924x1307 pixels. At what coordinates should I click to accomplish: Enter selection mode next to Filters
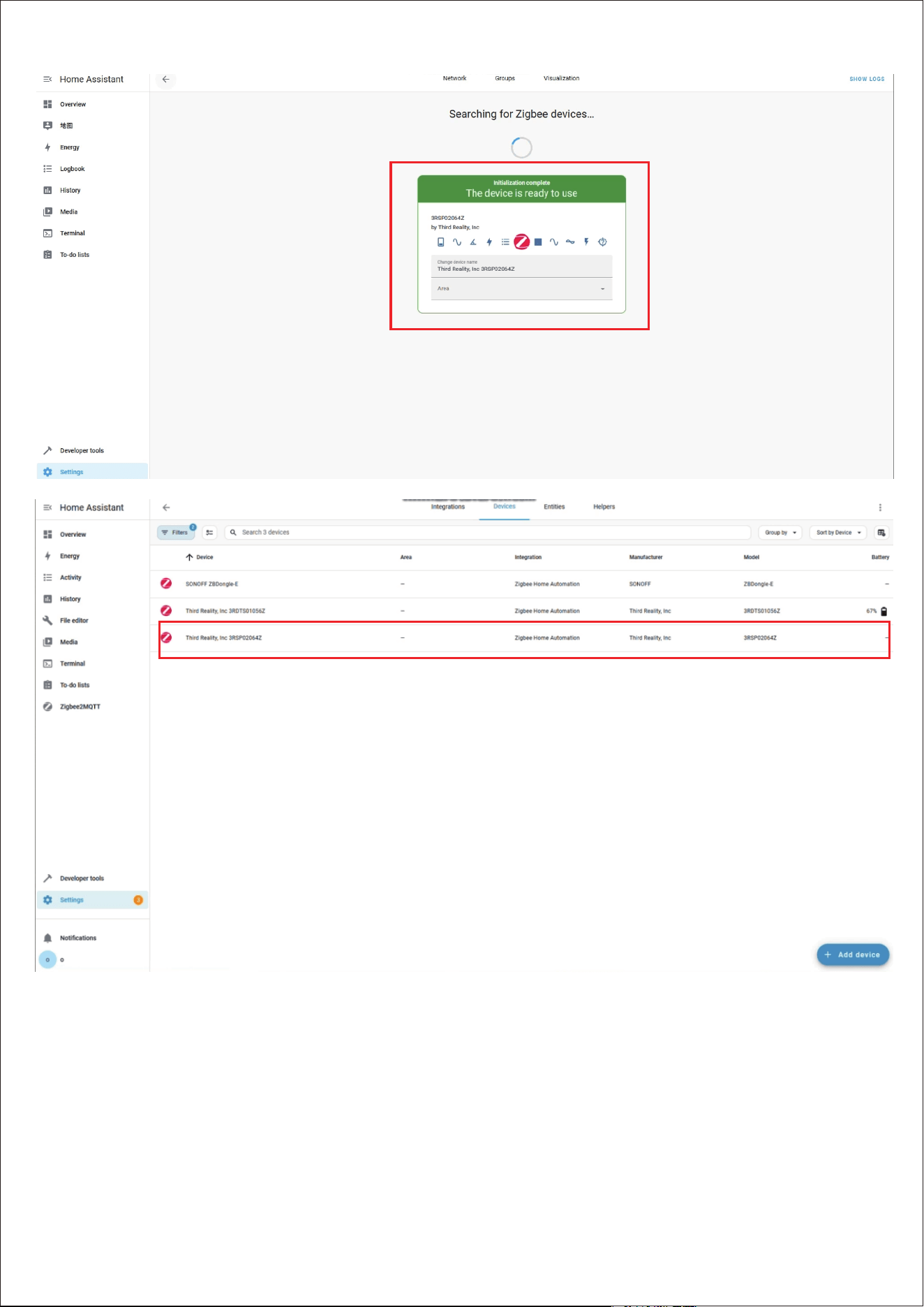(x=209, y=533)
